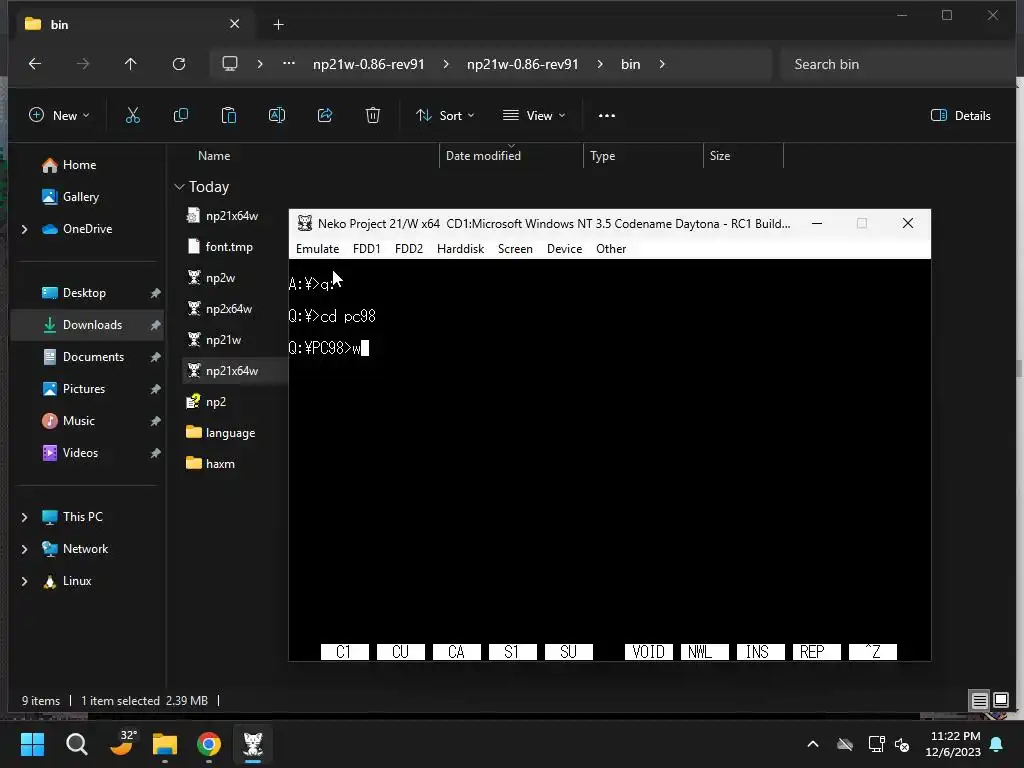Expand Network tree node
Screen dimensions: 1024x768
(25, 549)
